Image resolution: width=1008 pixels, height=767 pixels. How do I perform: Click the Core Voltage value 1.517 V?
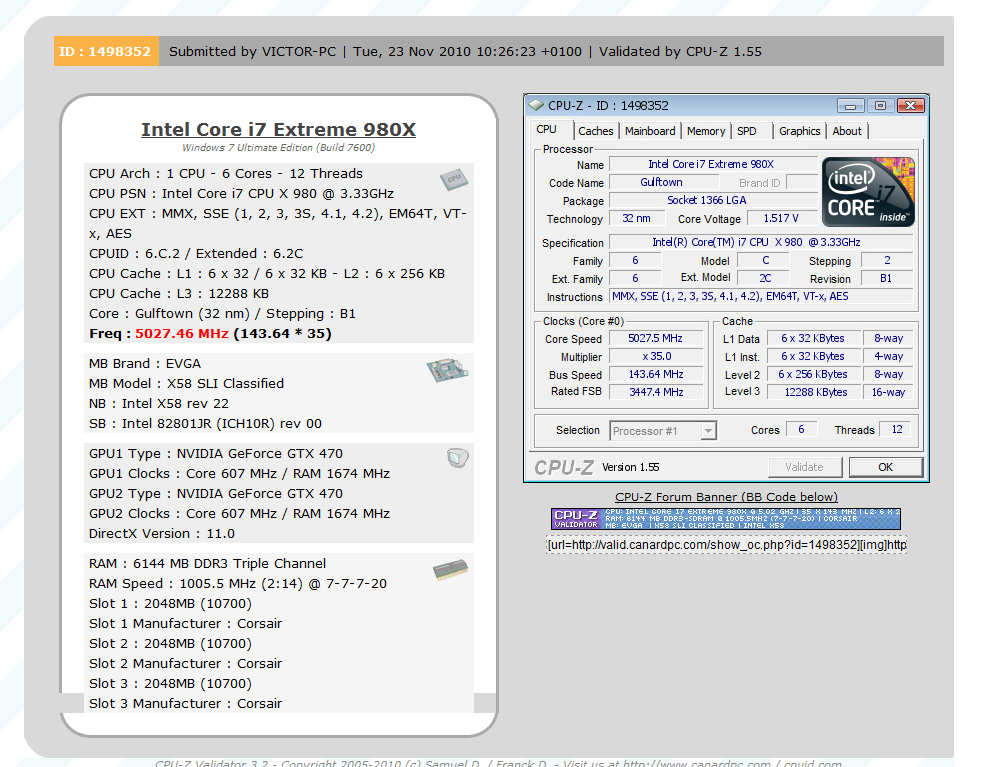(x=781, y=219)
